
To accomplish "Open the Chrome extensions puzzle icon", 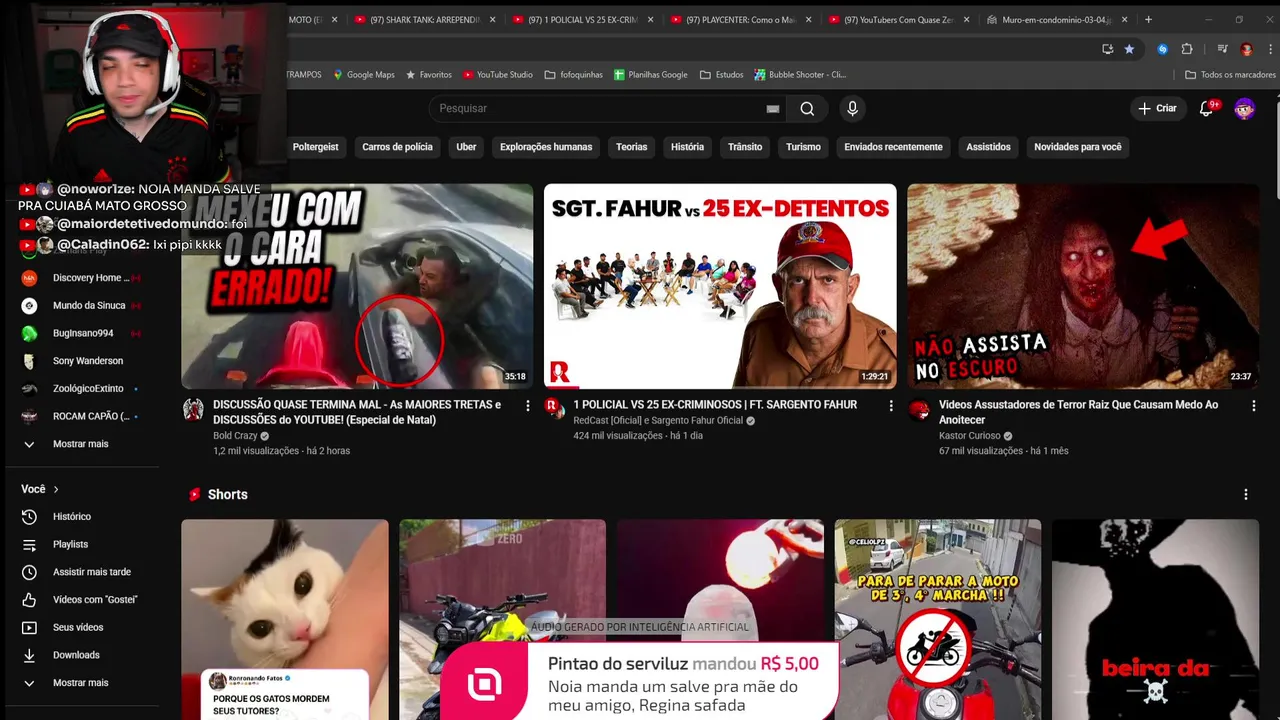I will pos(1187,49).
